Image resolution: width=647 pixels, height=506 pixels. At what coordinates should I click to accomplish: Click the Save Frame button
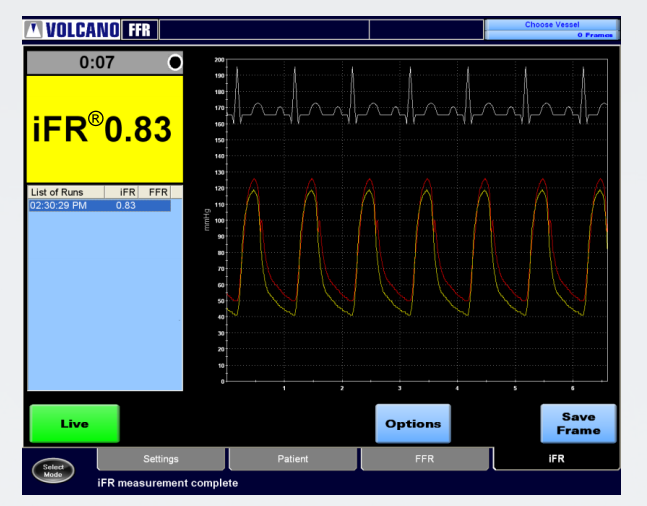(x=578, y=423)
